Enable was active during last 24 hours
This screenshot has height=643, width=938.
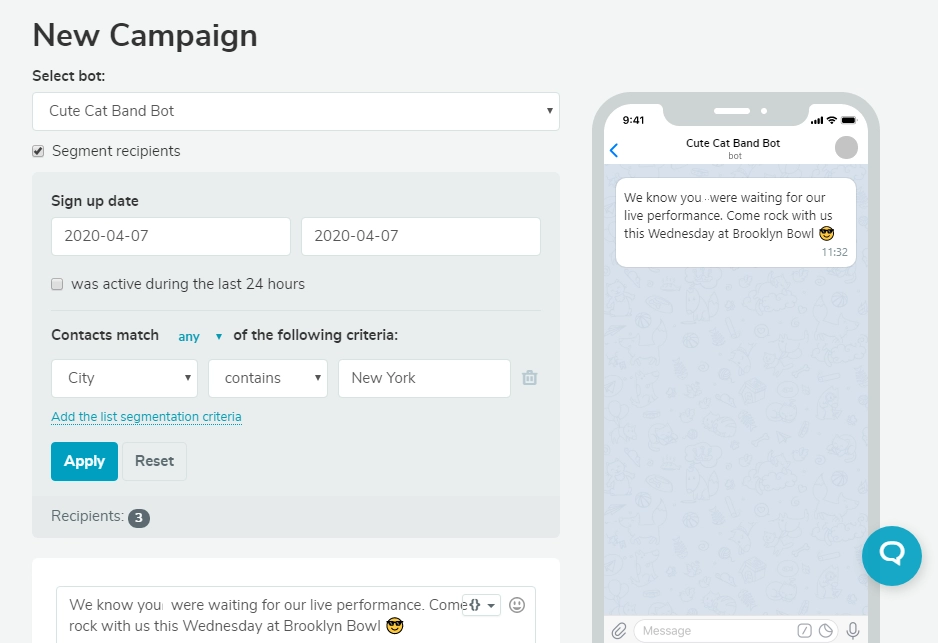pos(57,284)
